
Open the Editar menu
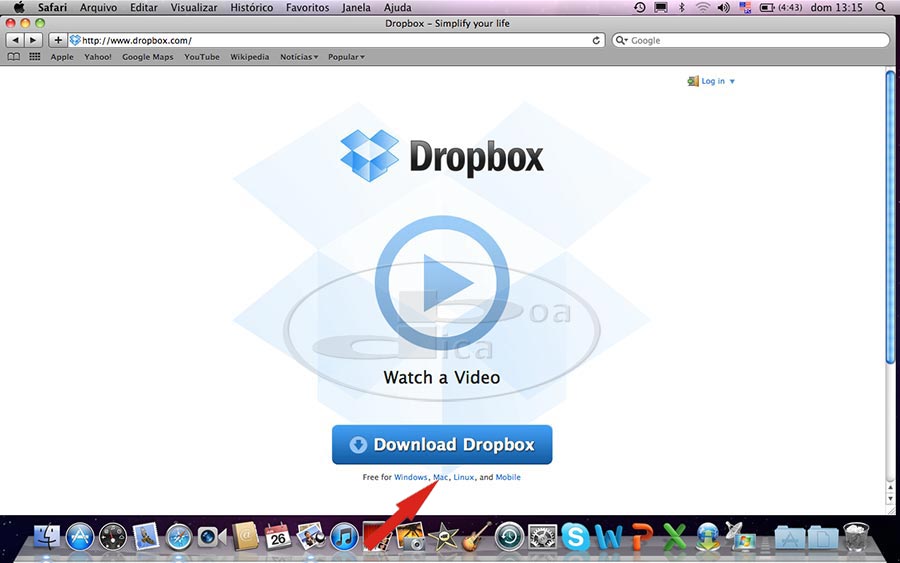coord(143,7)
